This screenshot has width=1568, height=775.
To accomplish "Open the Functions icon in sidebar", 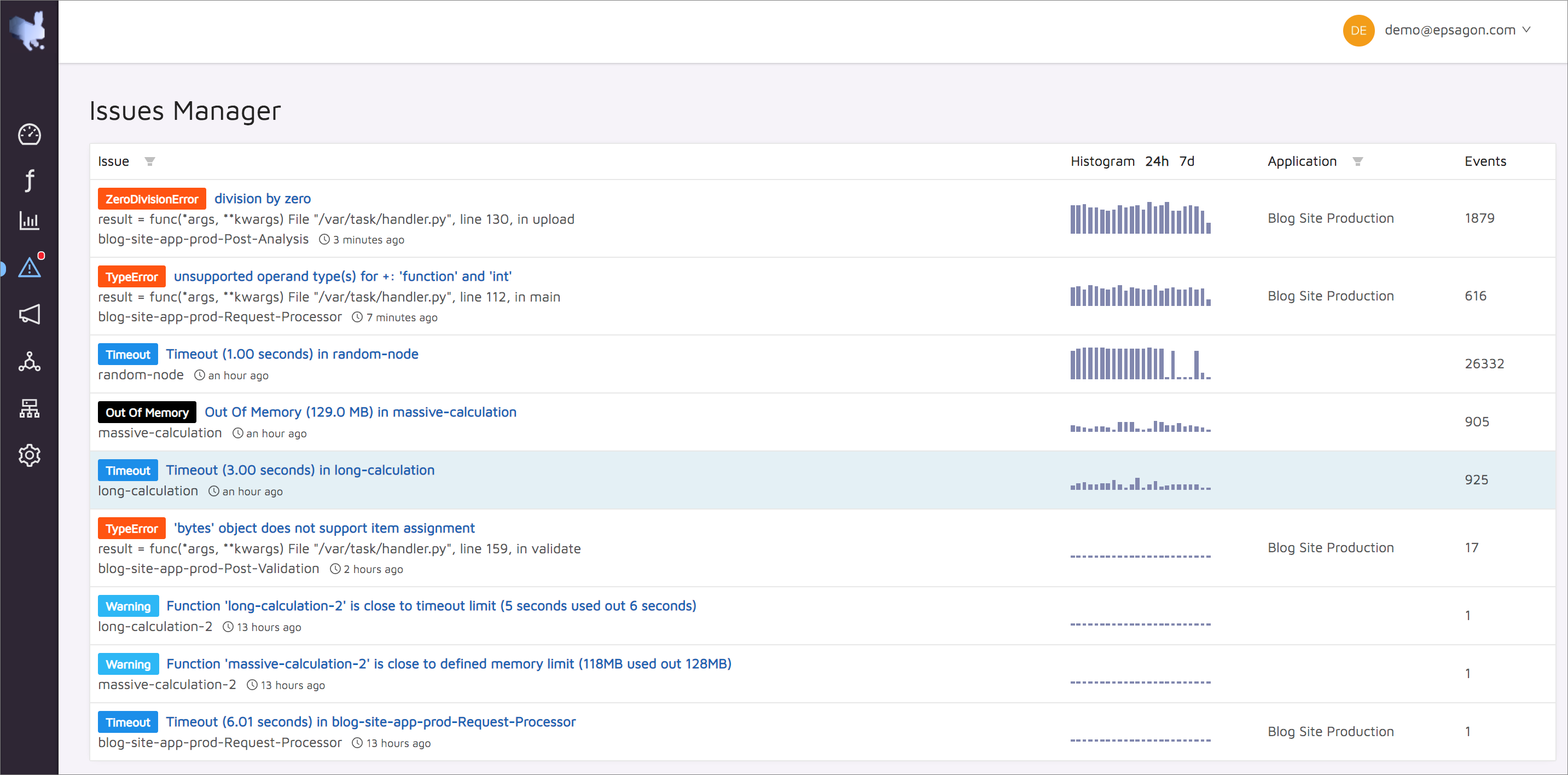I will tap(29, 180).
